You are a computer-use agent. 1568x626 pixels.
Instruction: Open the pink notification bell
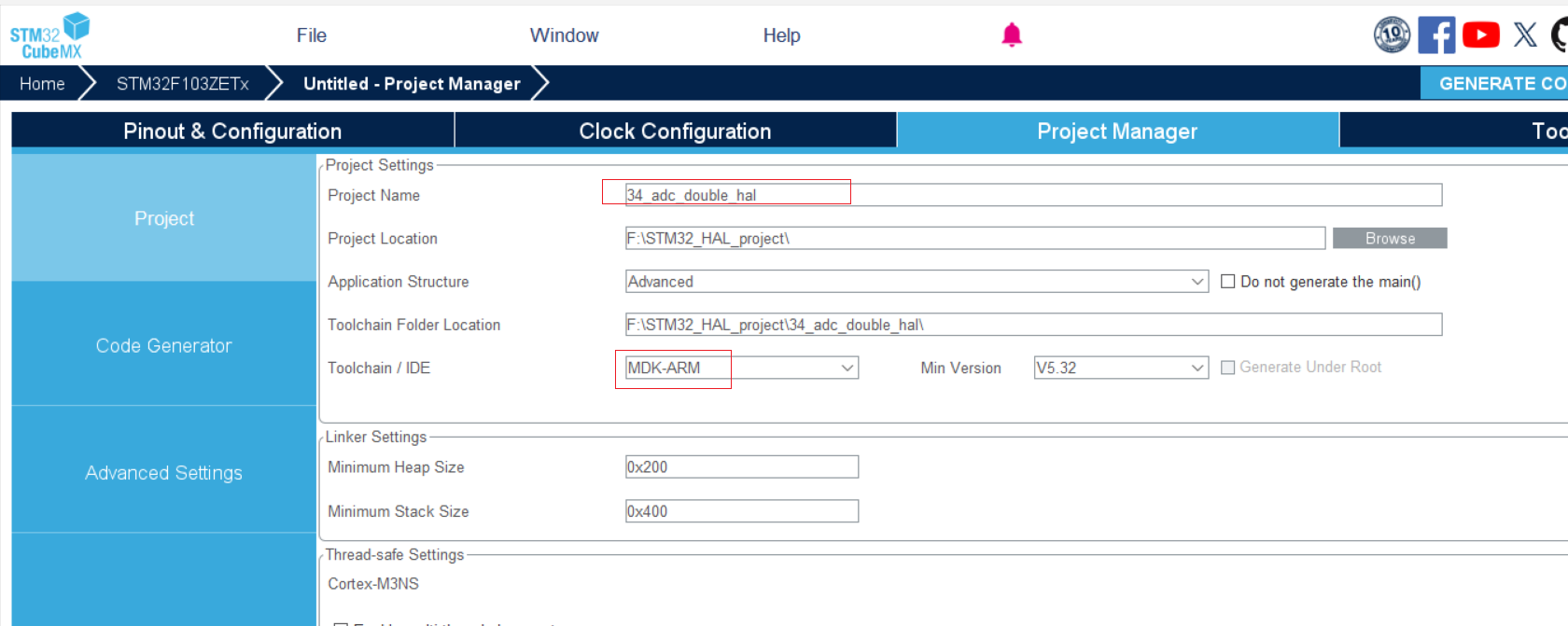pyautogui.click(x=1012, y=35)
